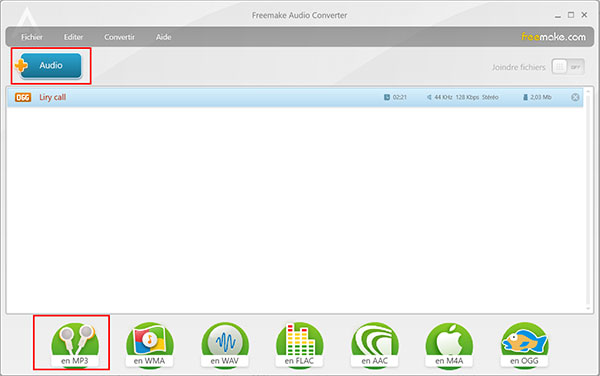The width and height of the screenshot is (600, 376).
Task: Maximize the Freemake Audio Converter window
Action: (571, 15)
